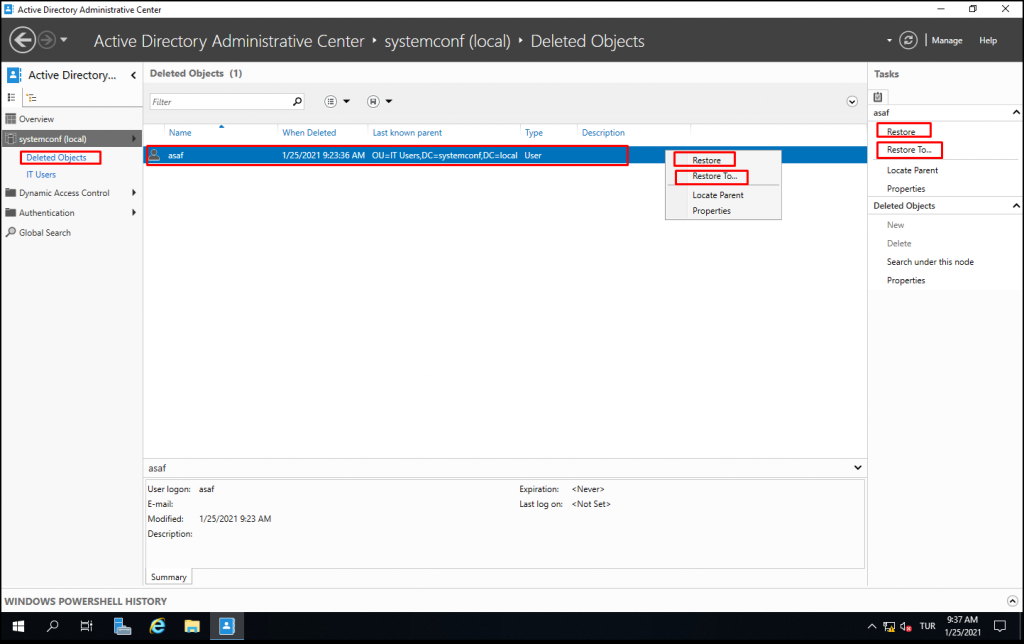Switch to tree view in navigation pane
The width and height of the screenshot is (1024, 644).
pos(31,97)
